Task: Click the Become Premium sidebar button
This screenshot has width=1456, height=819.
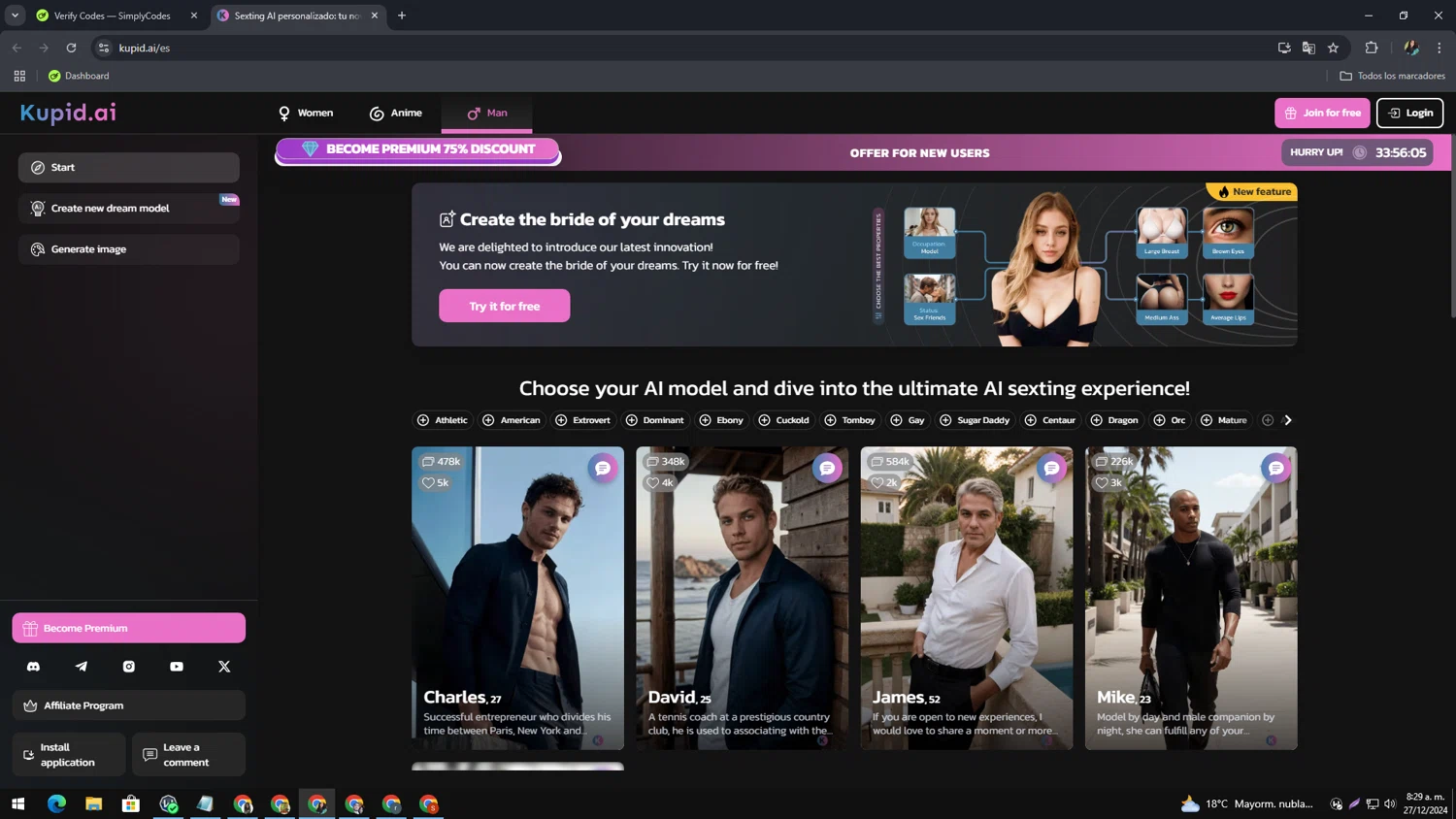Action: tap(129, 628)
